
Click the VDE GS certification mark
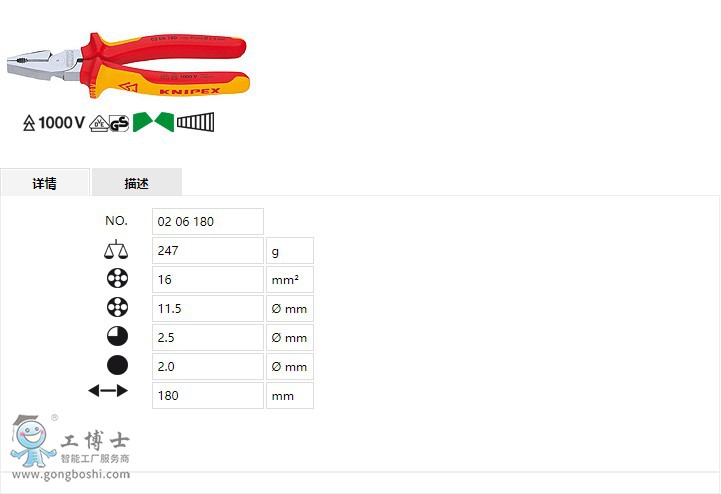coord(109,123)
